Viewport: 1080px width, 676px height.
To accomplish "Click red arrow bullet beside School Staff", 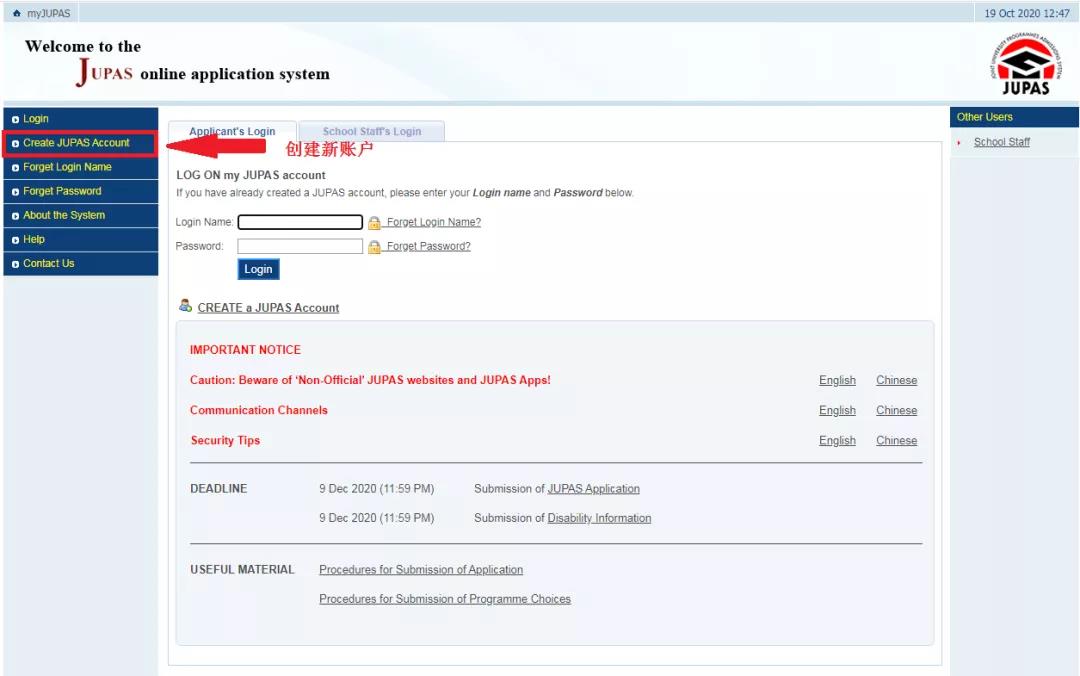I will coord(959,143).
